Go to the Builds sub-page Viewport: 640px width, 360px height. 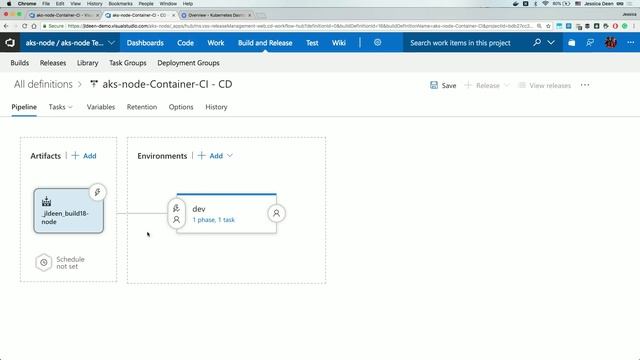[x=20, y=63]
